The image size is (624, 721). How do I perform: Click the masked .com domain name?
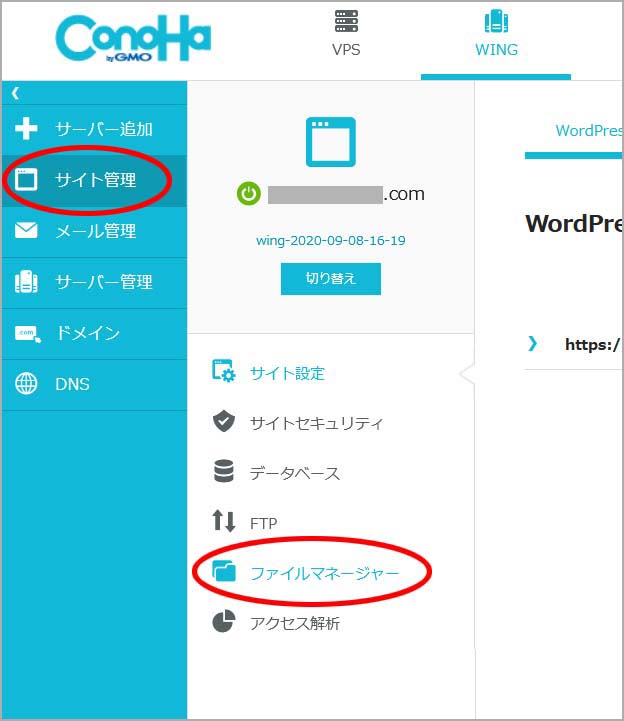click(346, 194)
